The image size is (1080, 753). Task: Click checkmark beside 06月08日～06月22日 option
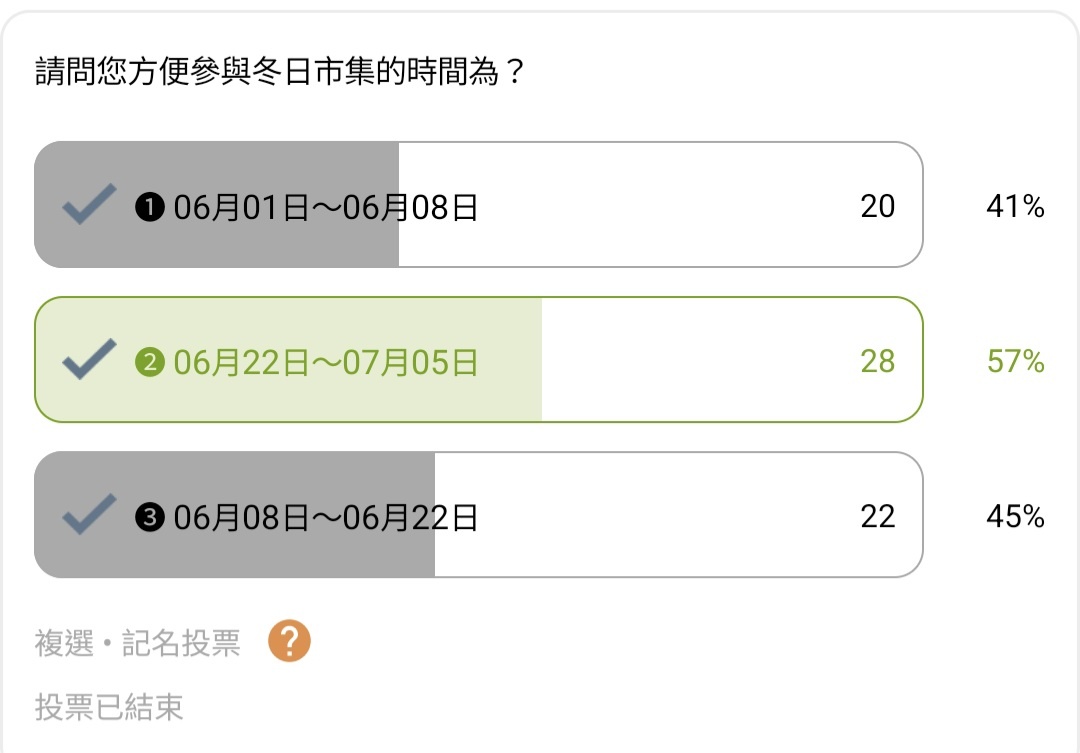click(90, 514)
